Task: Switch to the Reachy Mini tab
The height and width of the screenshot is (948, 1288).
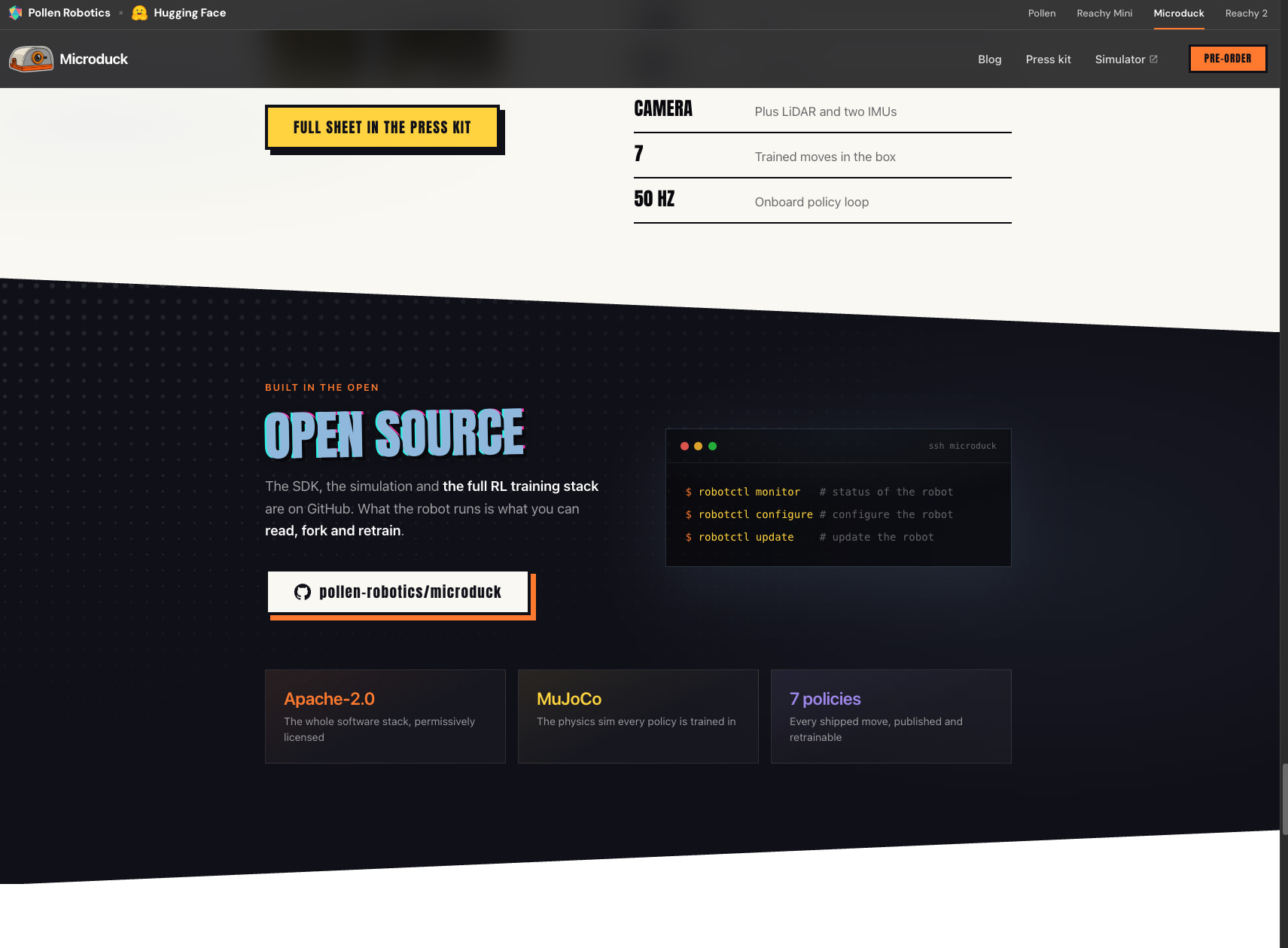Action: tap(1104, 14)
